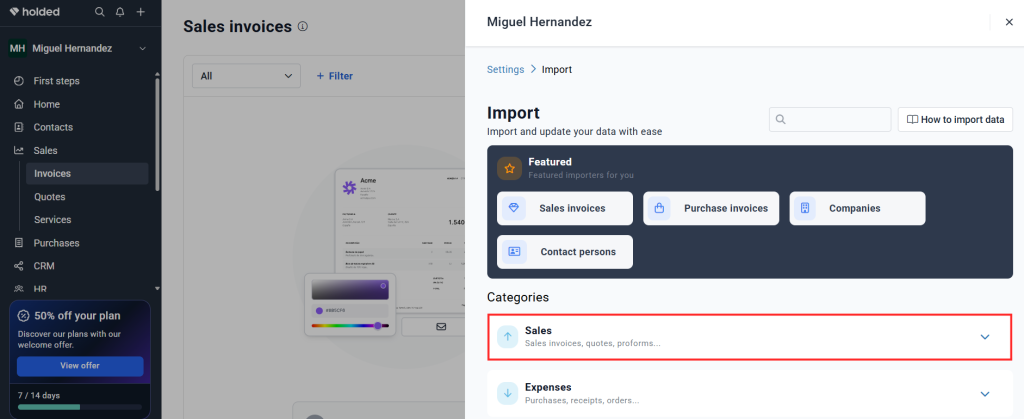This screenshot has height=419, width=1024.
Task: Click the Companies building icon
Action: click(x=805, y=208)
